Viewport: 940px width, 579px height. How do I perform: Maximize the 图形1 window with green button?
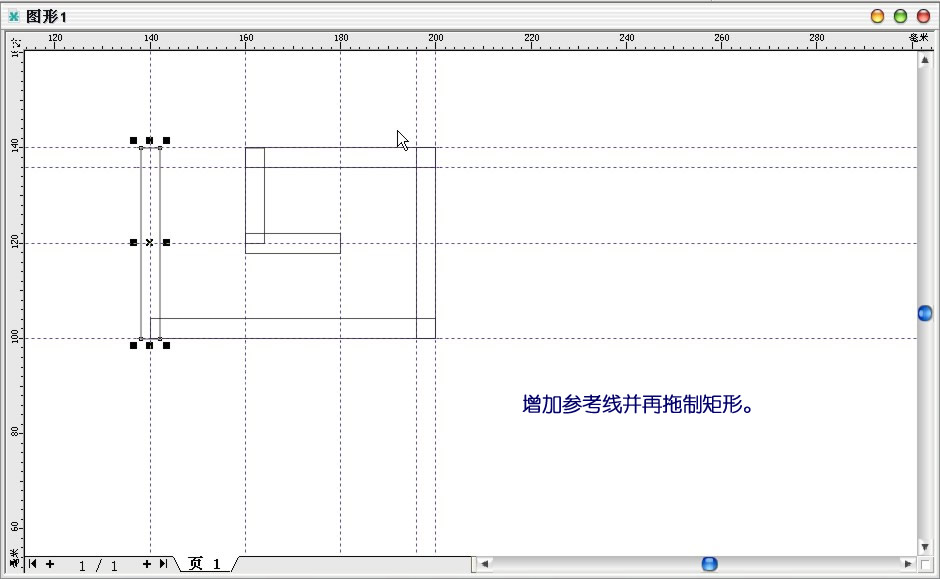click(900, 16)
